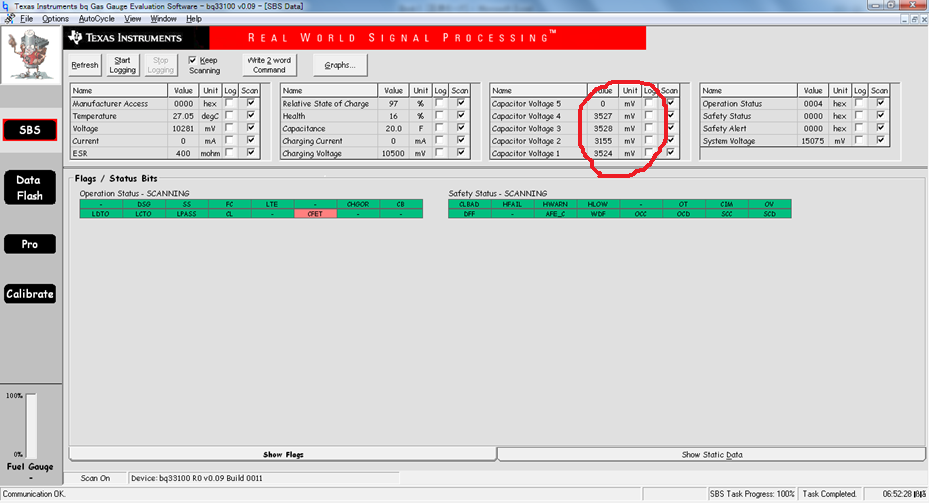Click the CHGOR status bit
This screenshot has width=929, height=503.
click(358, 204)
